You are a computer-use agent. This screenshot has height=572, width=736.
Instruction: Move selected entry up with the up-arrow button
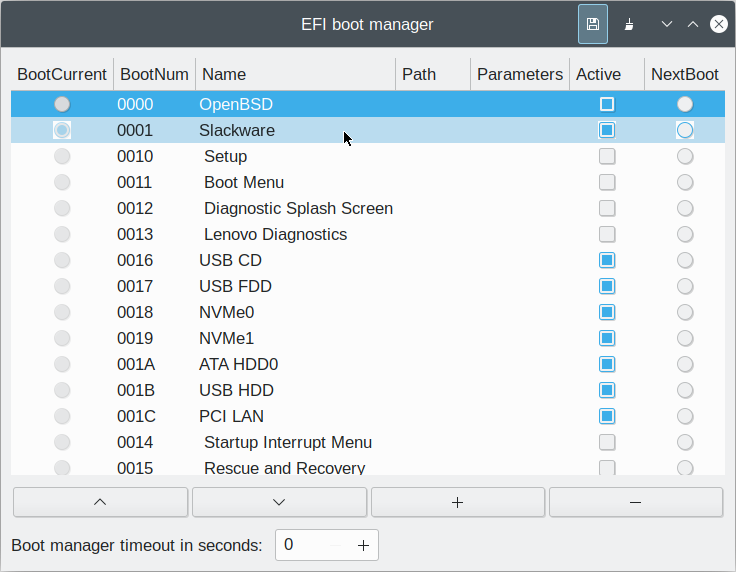point(100,502)
